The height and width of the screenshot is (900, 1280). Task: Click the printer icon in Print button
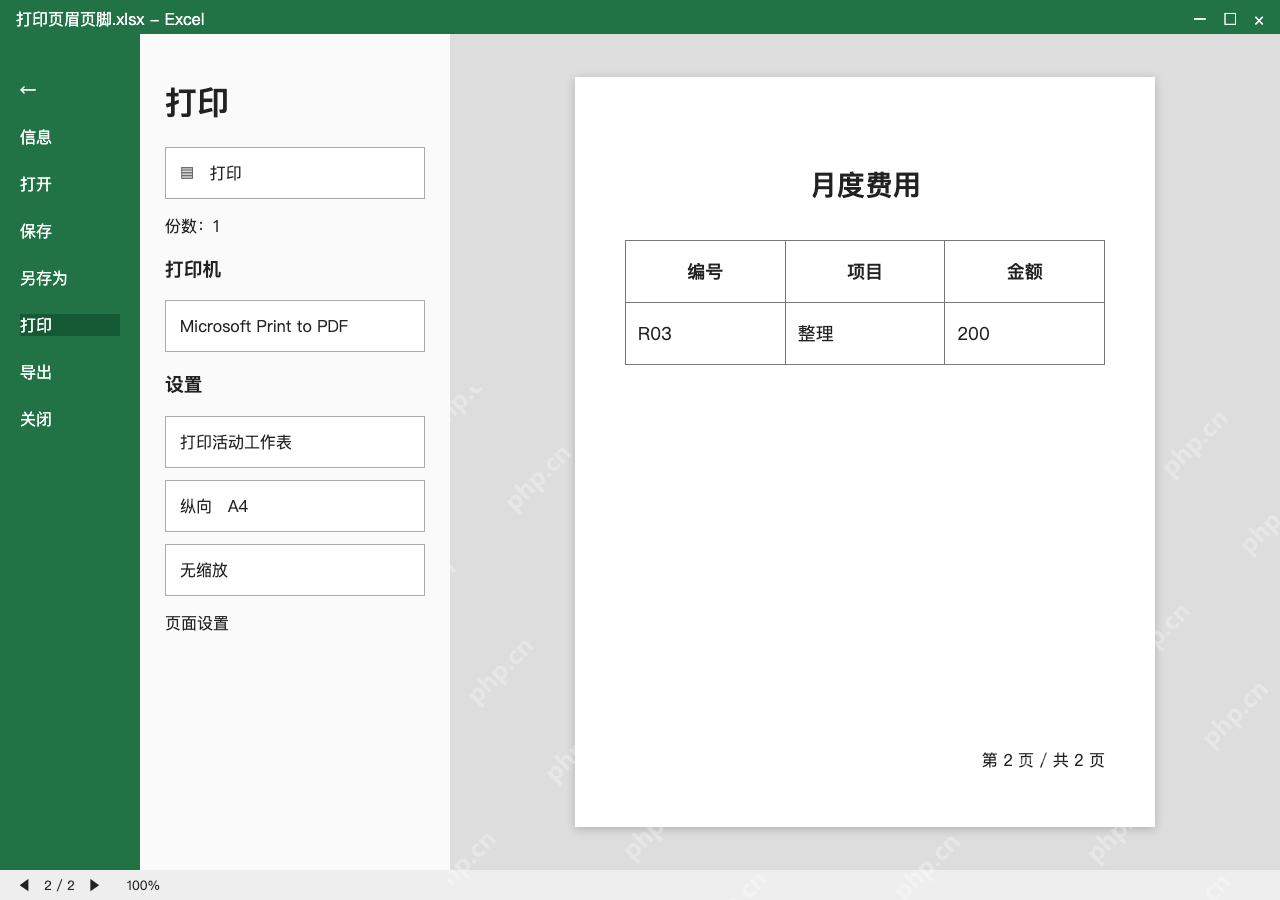187,173
